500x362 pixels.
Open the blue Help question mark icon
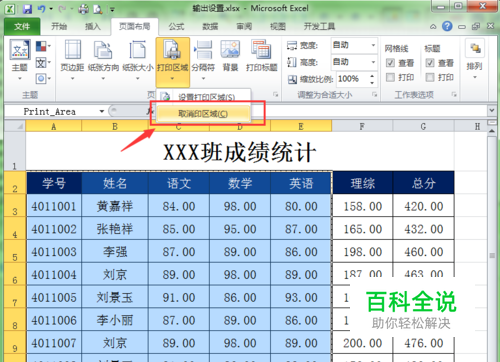coord(447,26)
